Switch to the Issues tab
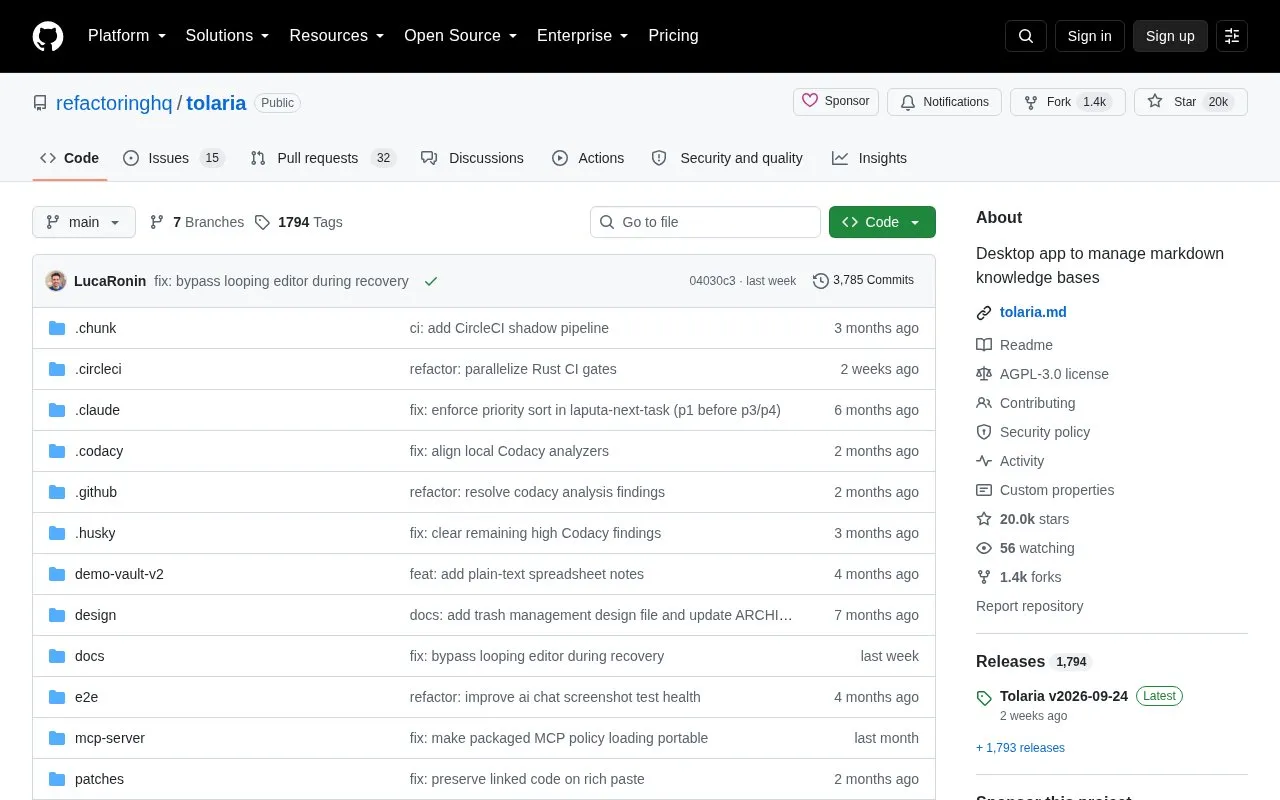 tap(174, 158)
